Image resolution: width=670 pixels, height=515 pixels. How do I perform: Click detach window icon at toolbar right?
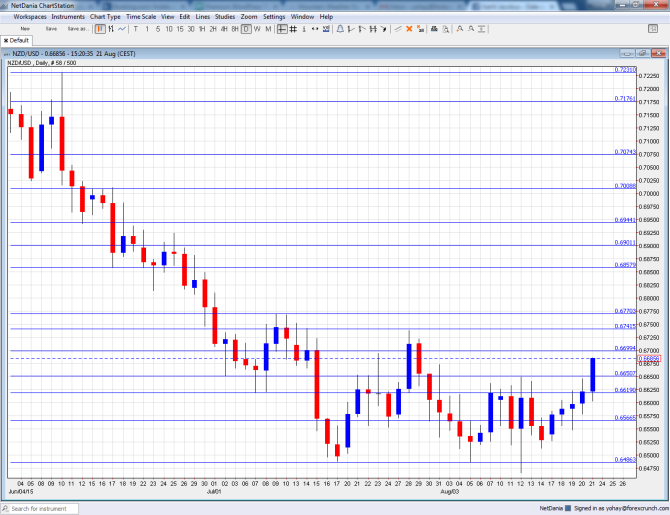tap(653, 29)
